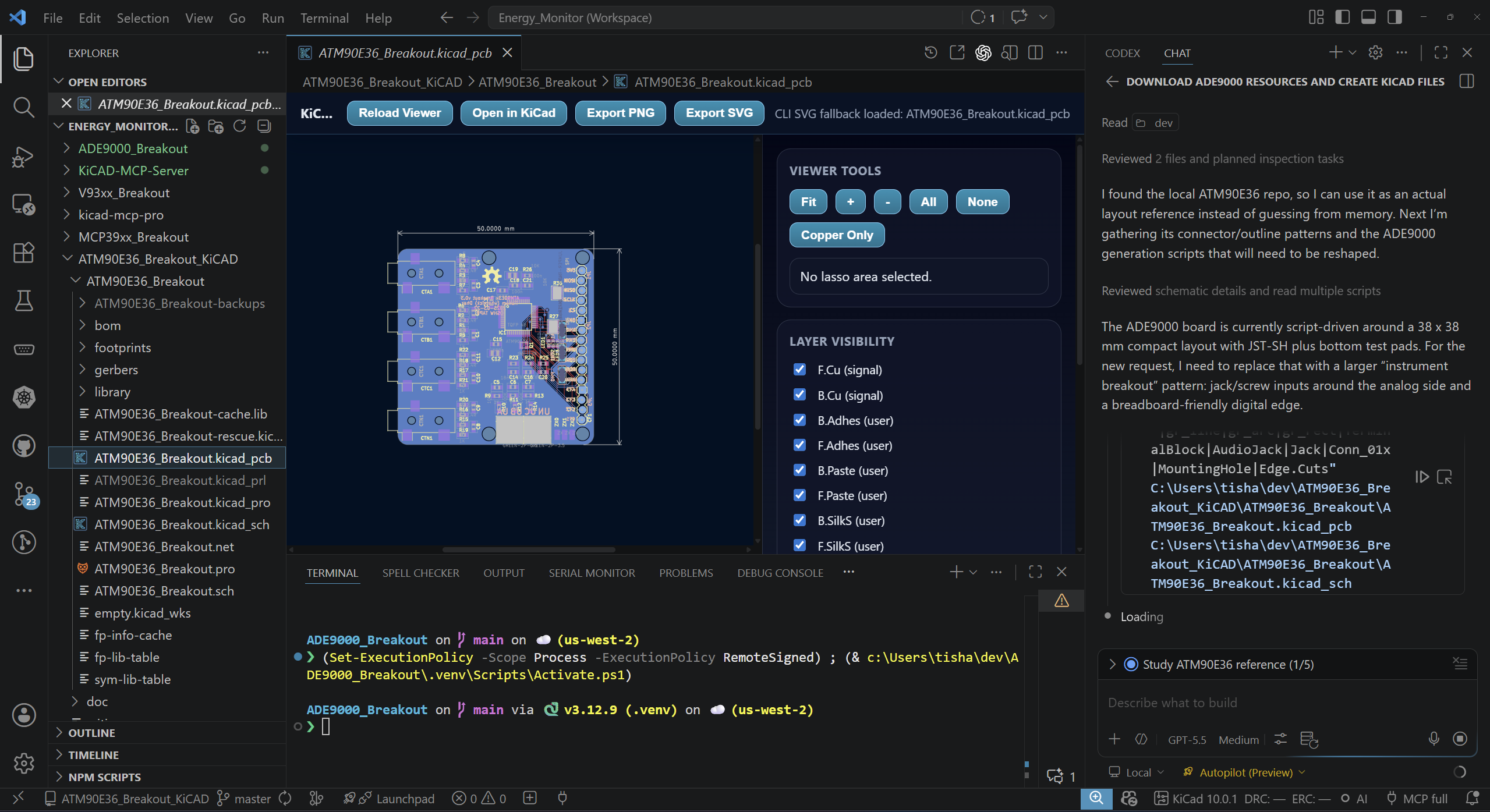Click the horizontal scrollbar under PCB viewer

tap(529, 549)
